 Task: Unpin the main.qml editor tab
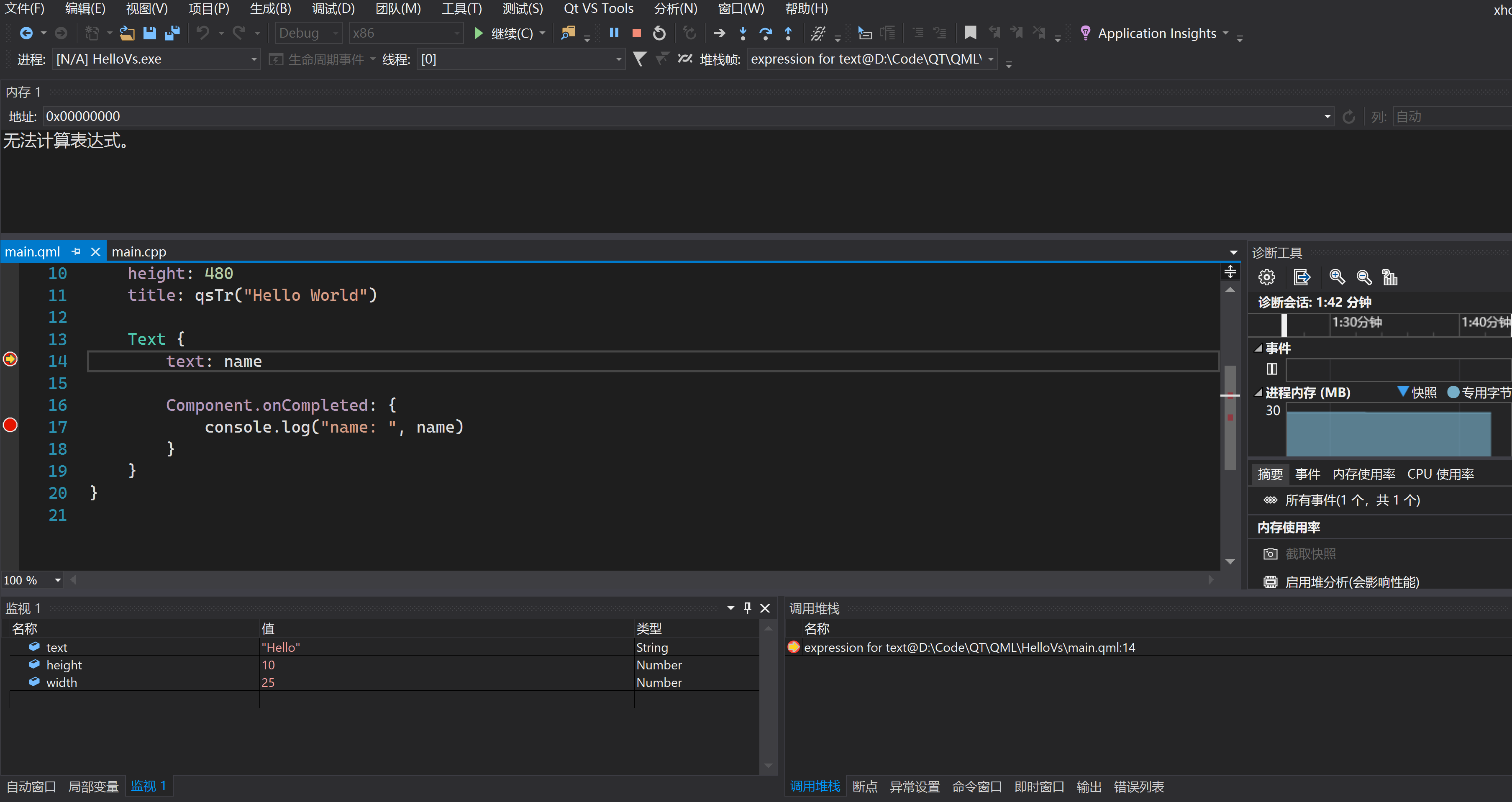(76, 251)
